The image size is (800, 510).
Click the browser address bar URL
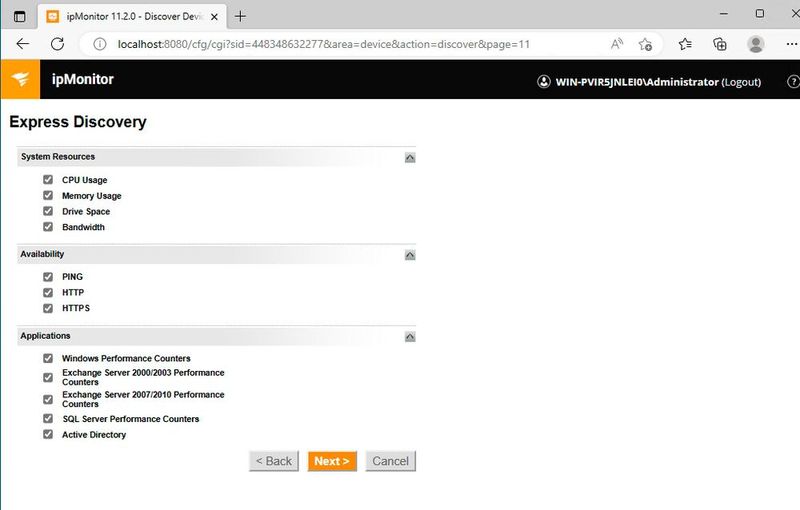(x=323, y=44)
